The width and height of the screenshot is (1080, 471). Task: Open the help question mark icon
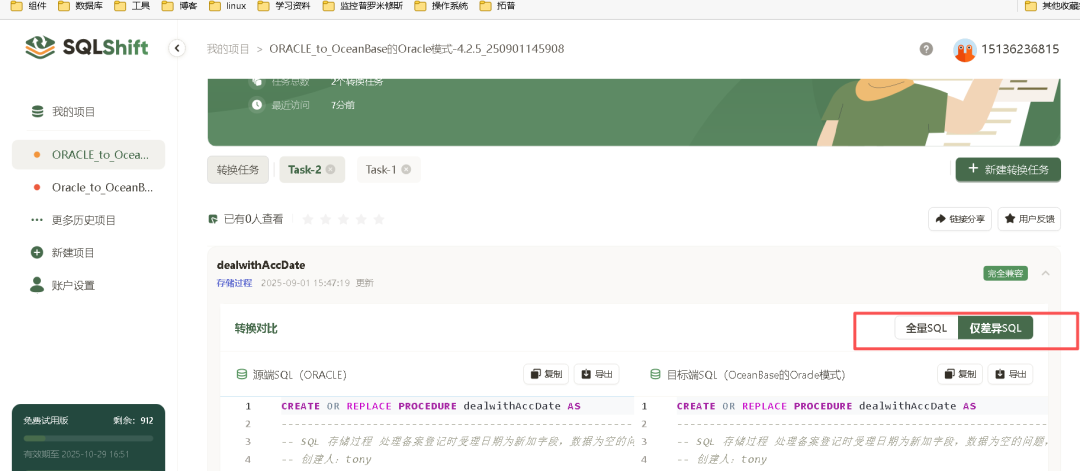[926, 49]
